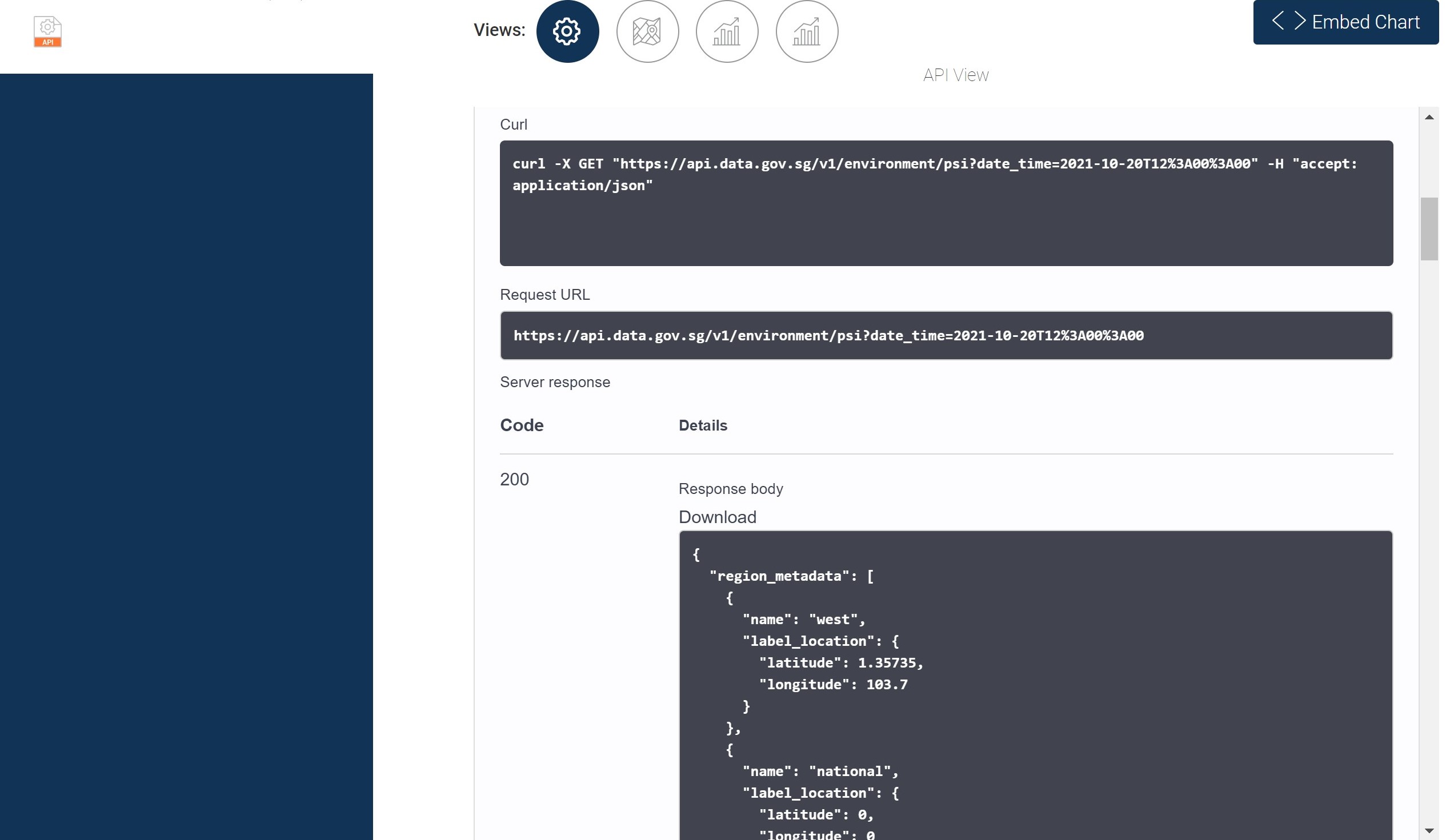Select the API view gear icon

(567, 31)
